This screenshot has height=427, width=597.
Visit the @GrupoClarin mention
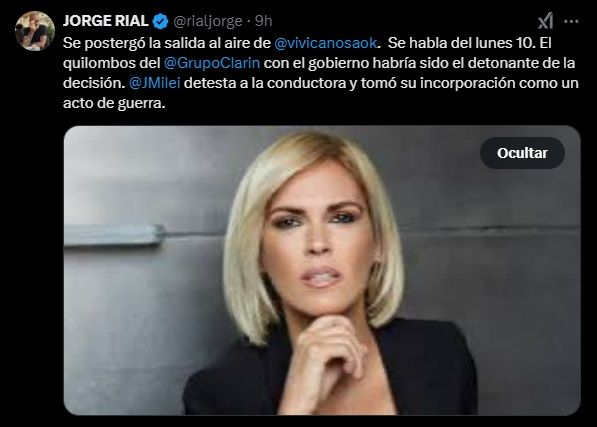(212, 63)
